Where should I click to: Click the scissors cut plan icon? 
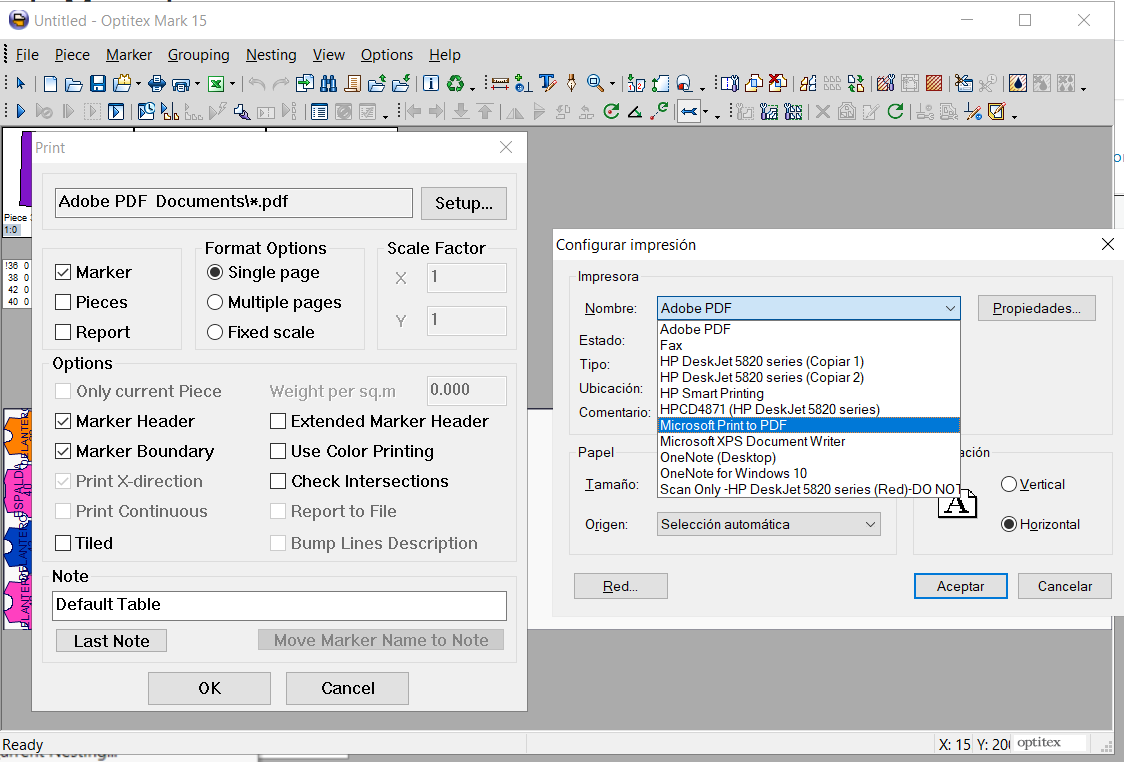pos(963,84)
